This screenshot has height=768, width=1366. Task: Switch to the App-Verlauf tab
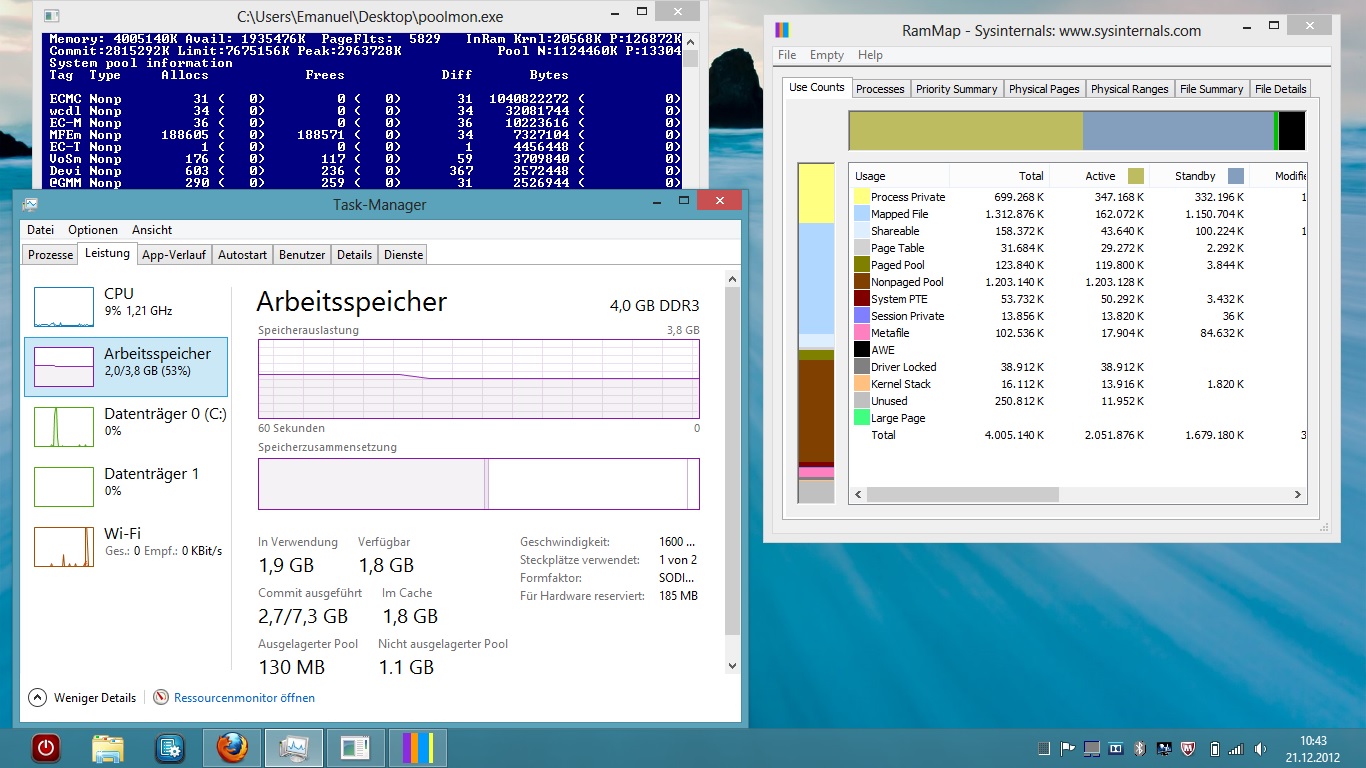[x=174, y=255]
